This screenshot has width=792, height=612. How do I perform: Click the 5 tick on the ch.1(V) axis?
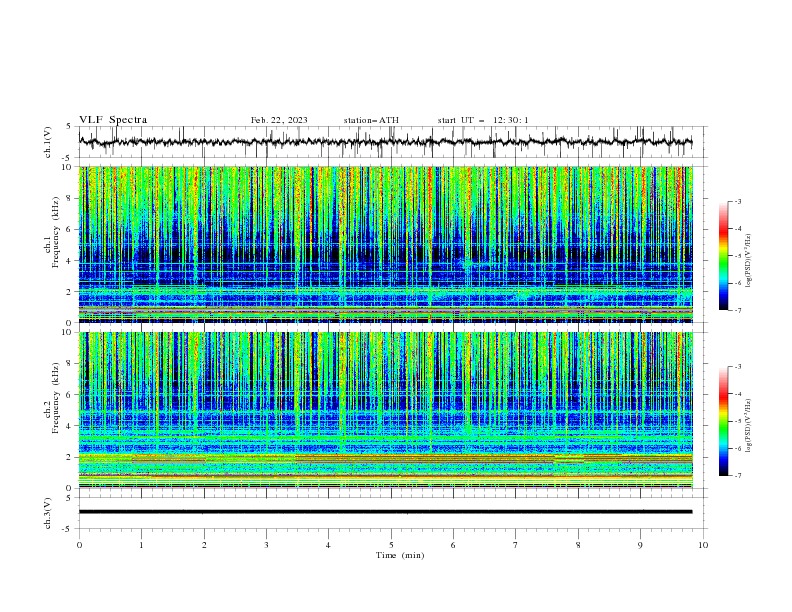coord(70,126)
